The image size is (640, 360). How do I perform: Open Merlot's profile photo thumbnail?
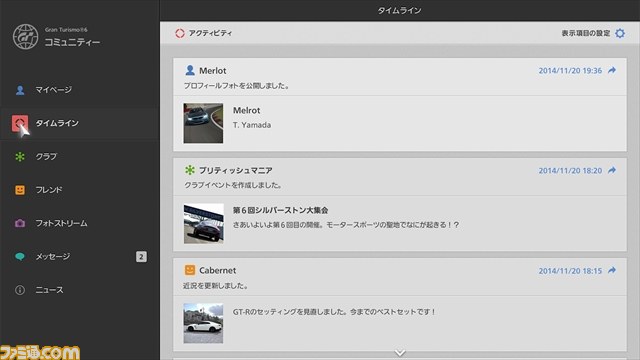pyautogui.click(x=203, y=123)
